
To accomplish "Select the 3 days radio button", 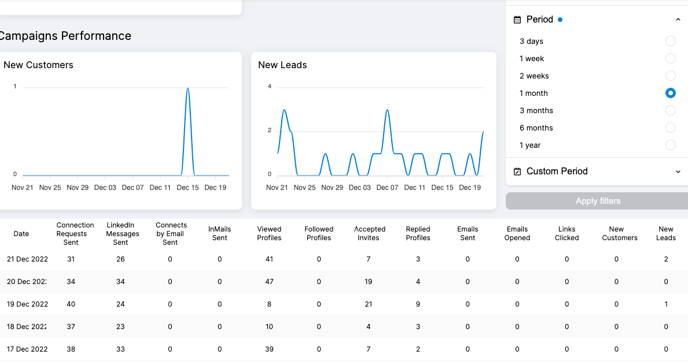I will 670,41.
